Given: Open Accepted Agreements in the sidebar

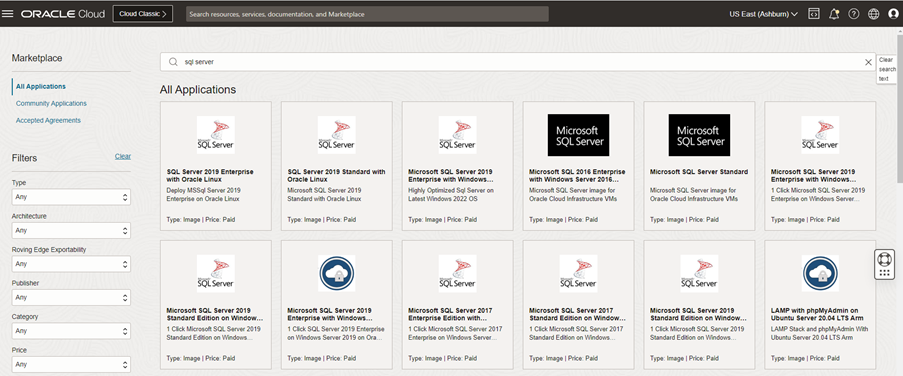Looking at the screenshot, I should tap(48, 120).
